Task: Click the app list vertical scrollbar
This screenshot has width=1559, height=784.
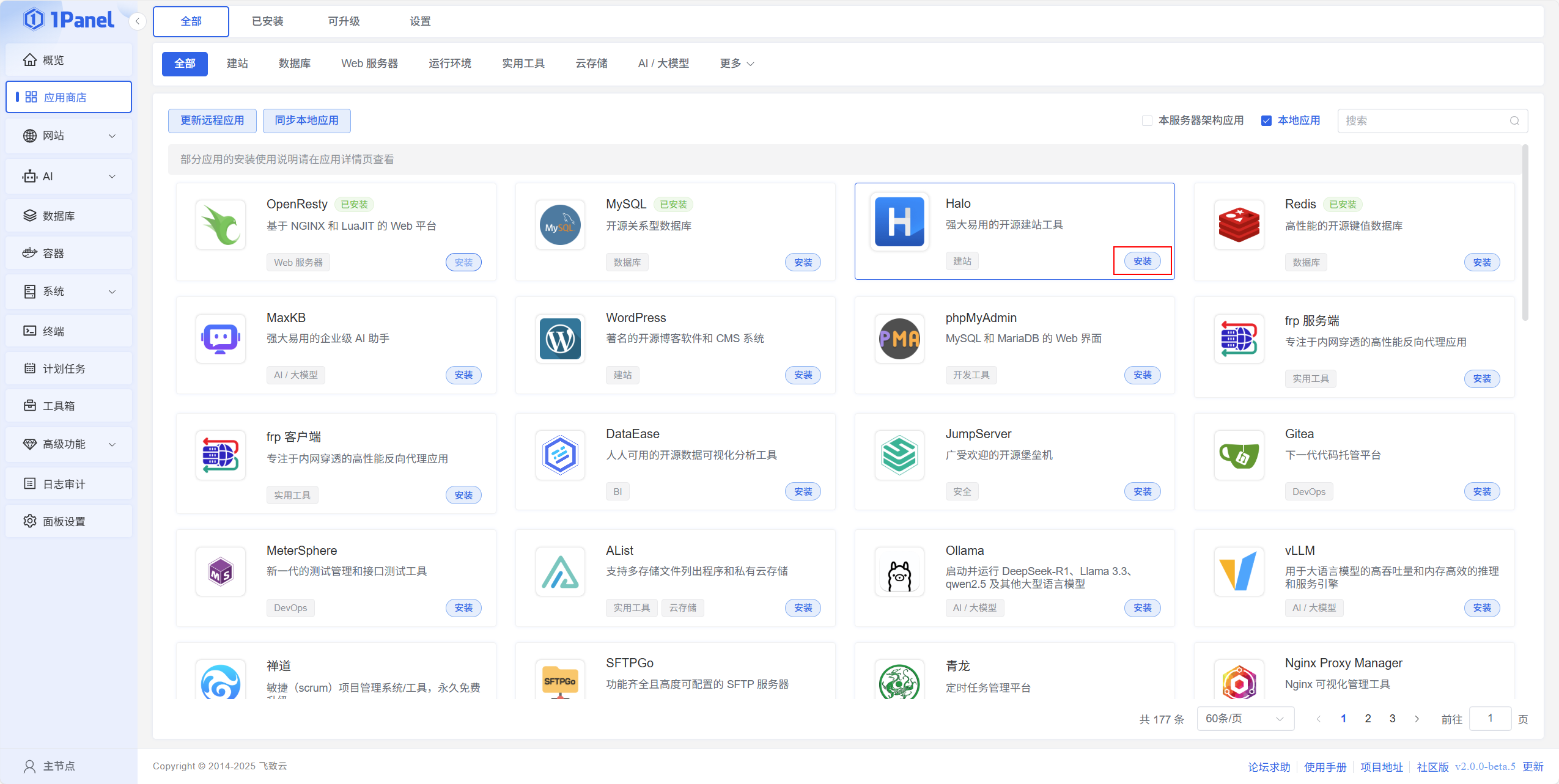Action: (1525, 232)
